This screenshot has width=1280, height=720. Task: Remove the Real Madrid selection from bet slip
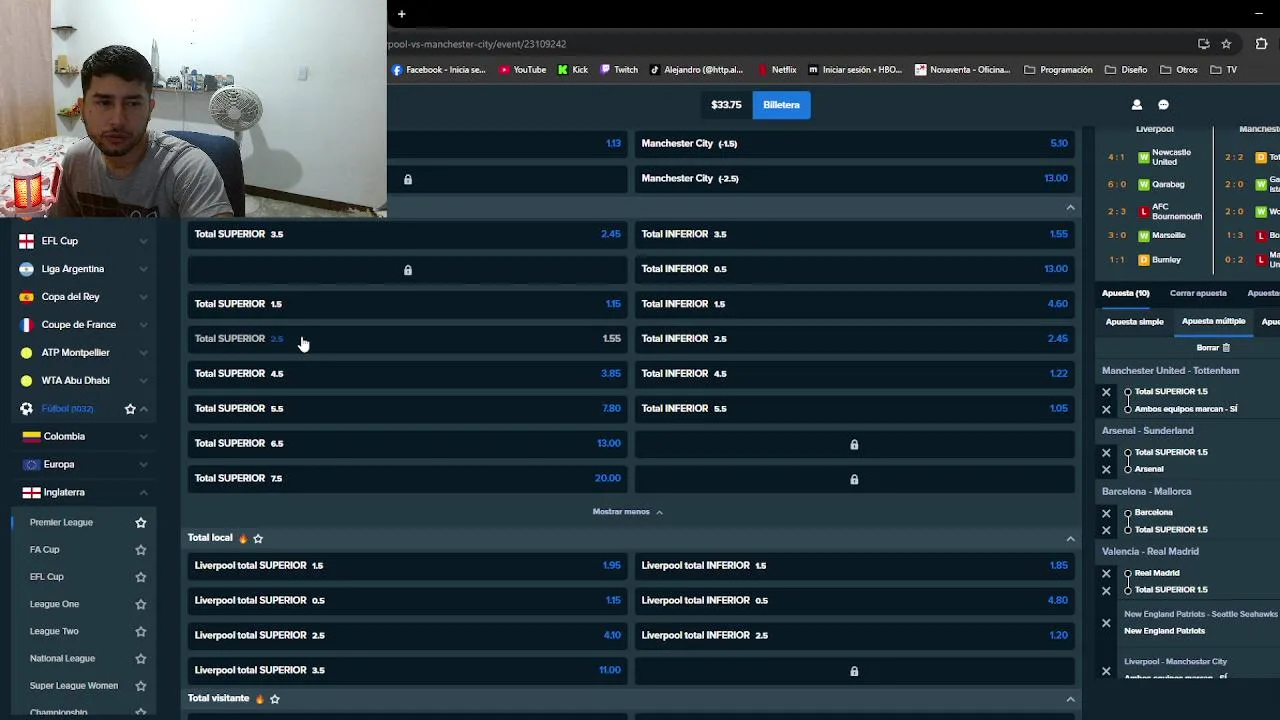pos(1106,573)
